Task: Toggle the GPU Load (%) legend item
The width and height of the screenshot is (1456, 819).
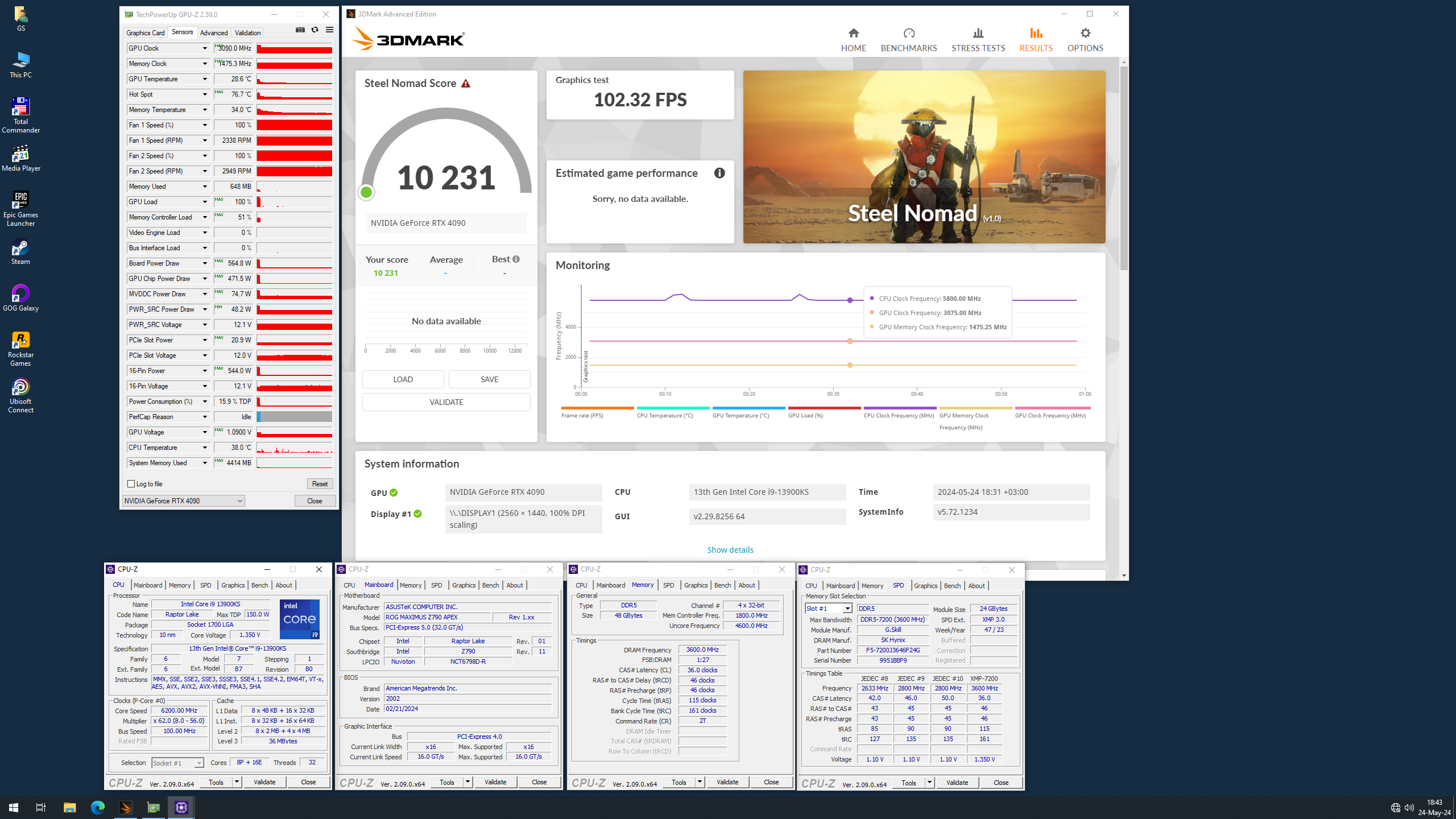Action: pyautogui.click(x=824, y=413)
